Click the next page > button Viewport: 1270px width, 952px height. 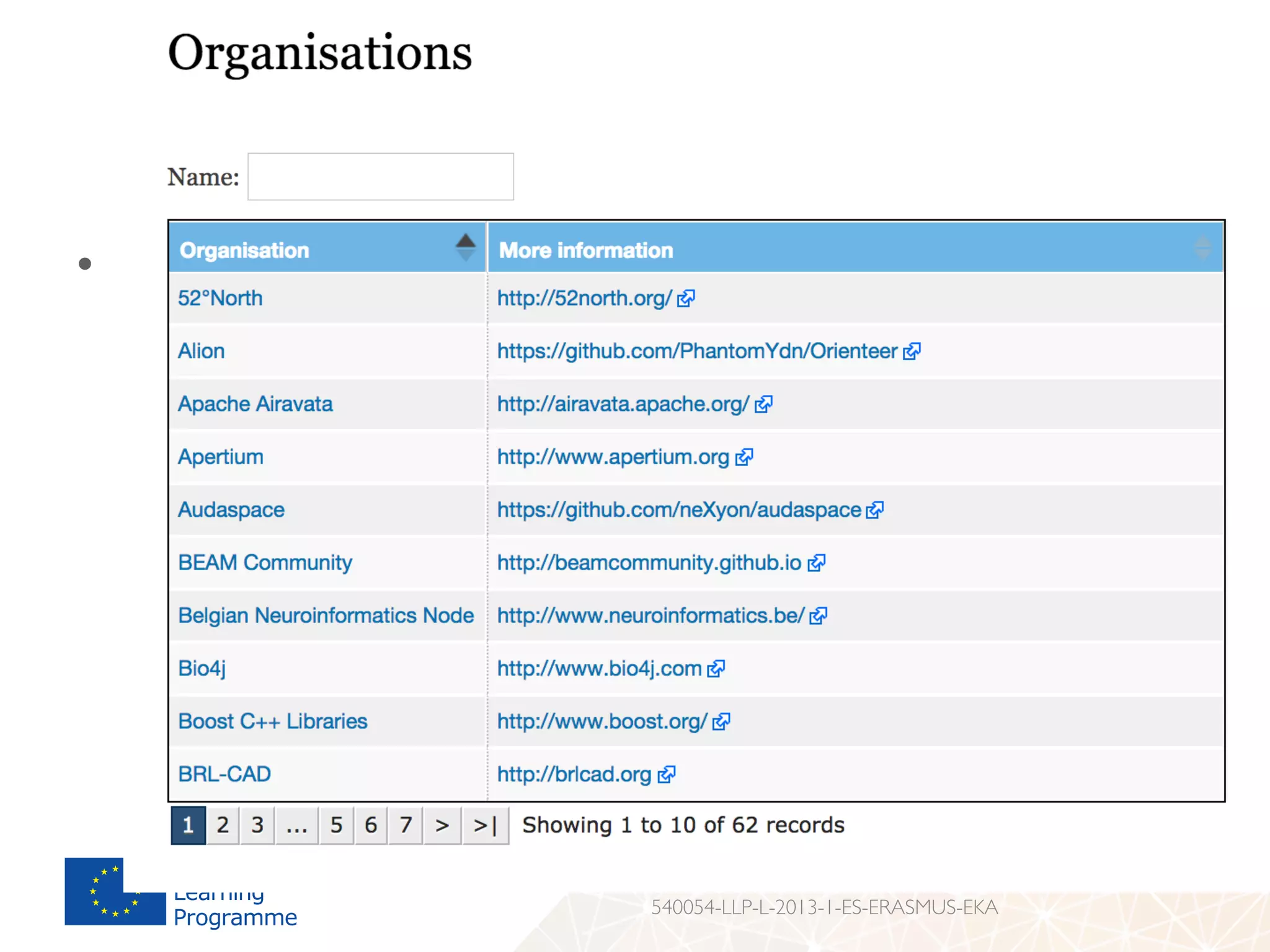point(442,825)
